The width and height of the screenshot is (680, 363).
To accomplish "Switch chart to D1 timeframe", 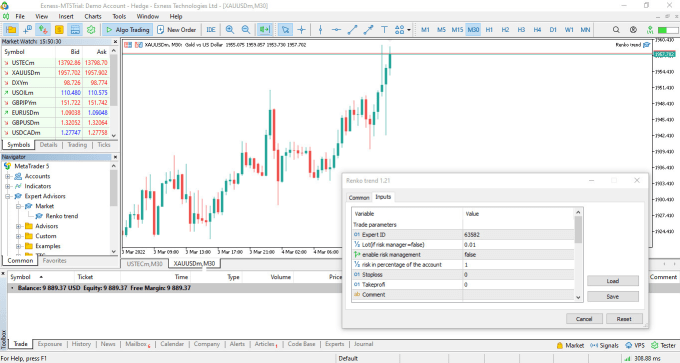I will 553,29.
